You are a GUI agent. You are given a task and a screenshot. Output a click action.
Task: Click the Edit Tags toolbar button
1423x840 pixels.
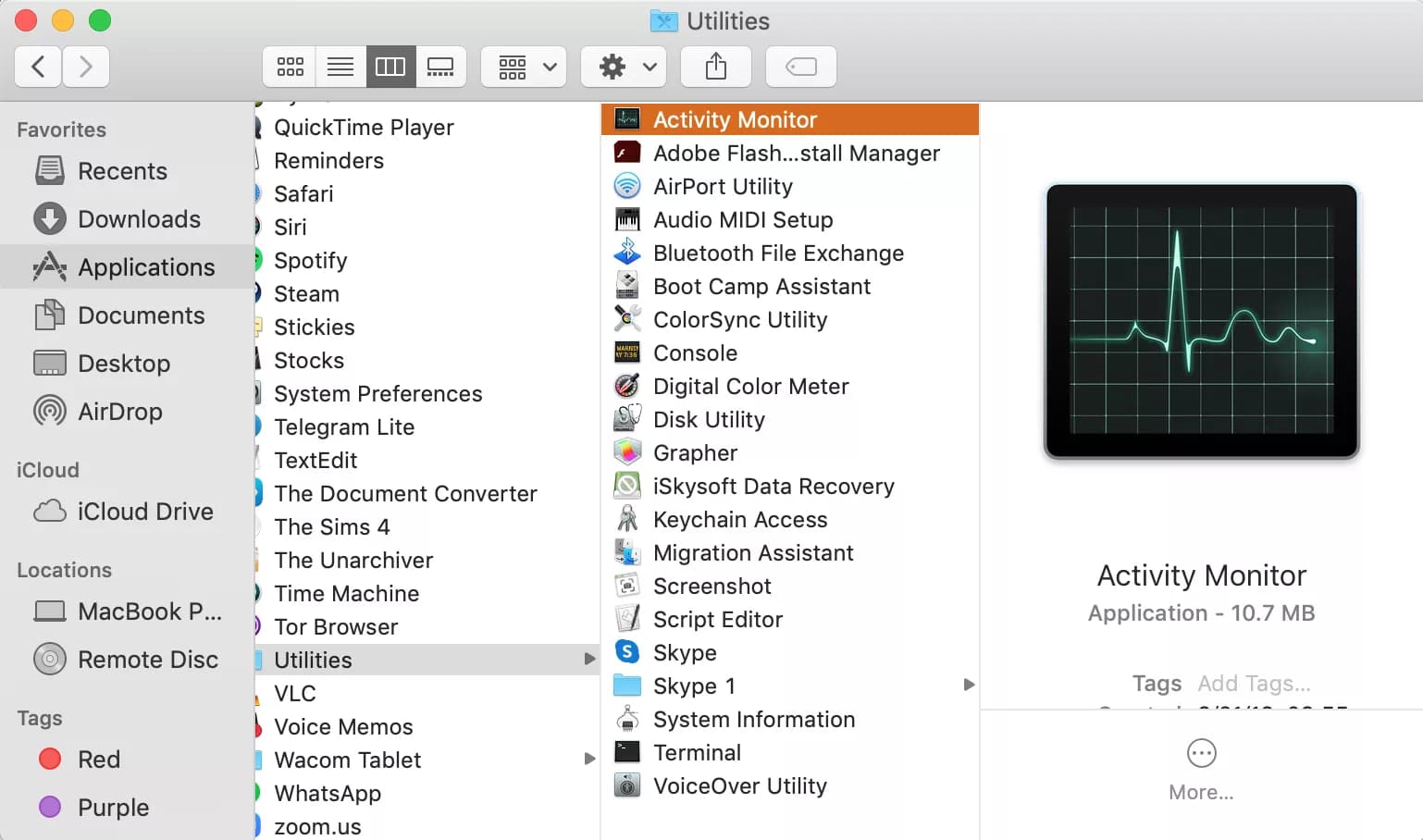click(800, 67)
